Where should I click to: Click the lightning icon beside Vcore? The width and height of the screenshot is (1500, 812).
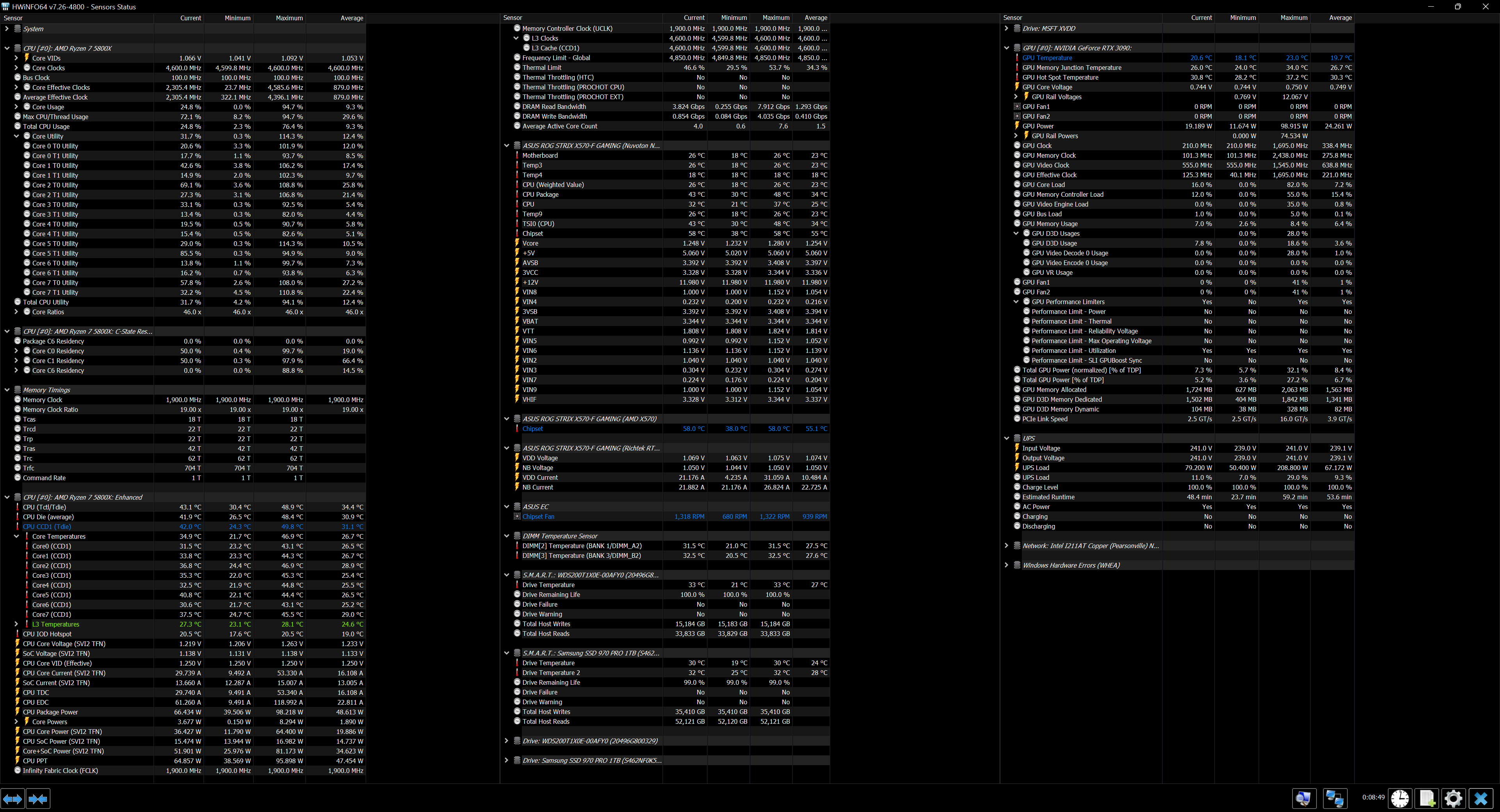[516, 243]
